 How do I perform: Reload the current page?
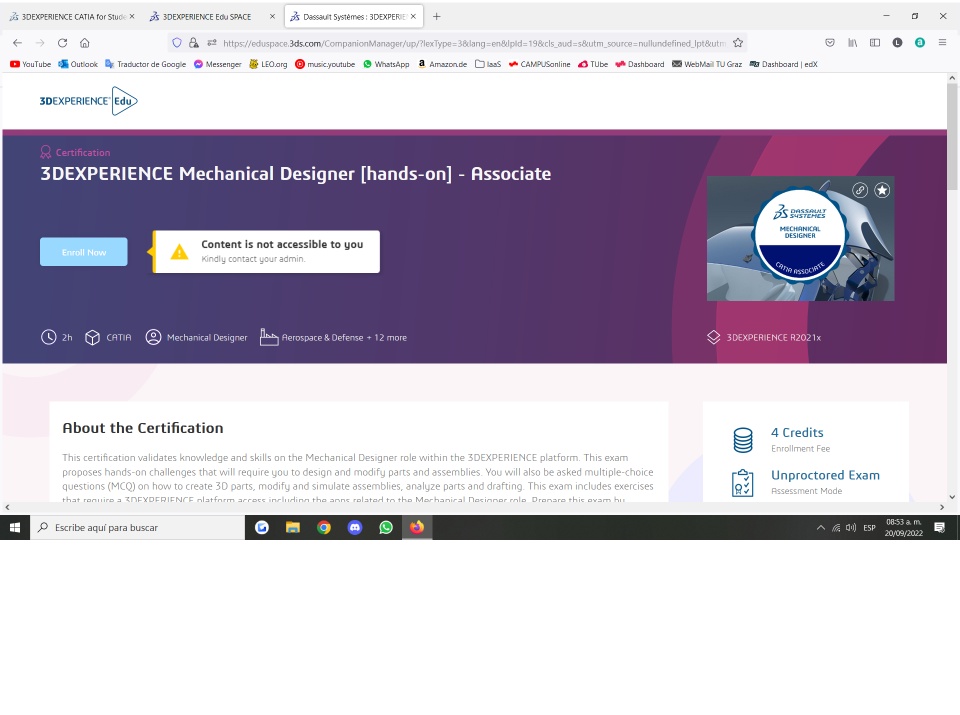pos(62,43)
